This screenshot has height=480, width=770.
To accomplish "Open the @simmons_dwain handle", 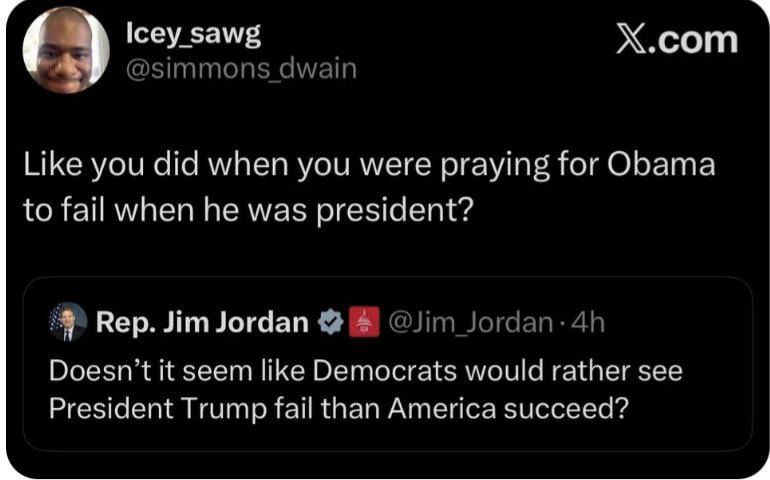I will 241,69.
